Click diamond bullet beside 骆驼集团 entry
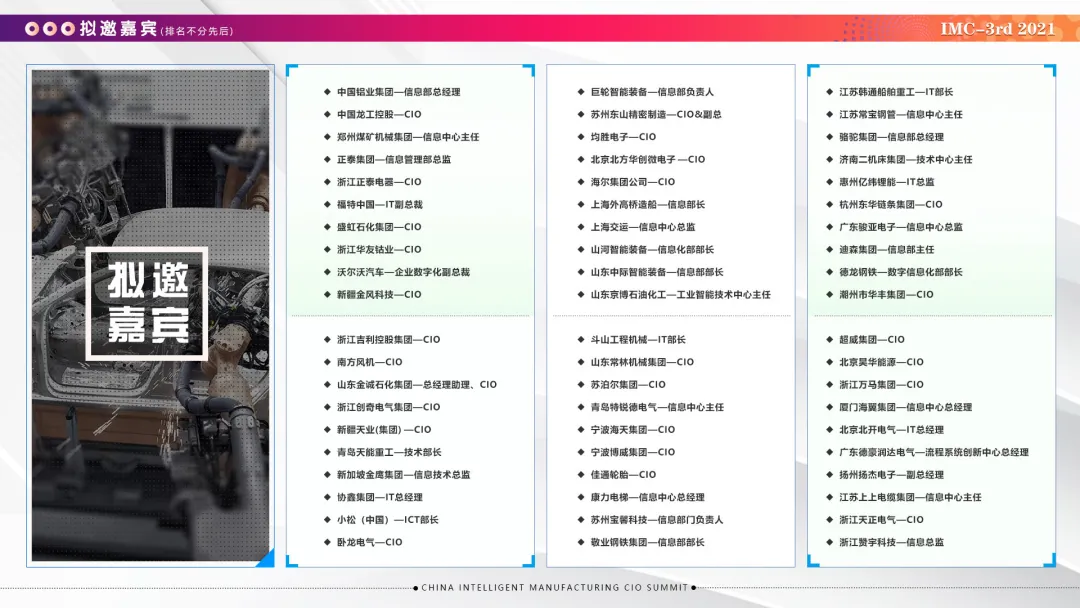Image resolution: width=1080 pixels, height=608 pixels. (830, 137)
